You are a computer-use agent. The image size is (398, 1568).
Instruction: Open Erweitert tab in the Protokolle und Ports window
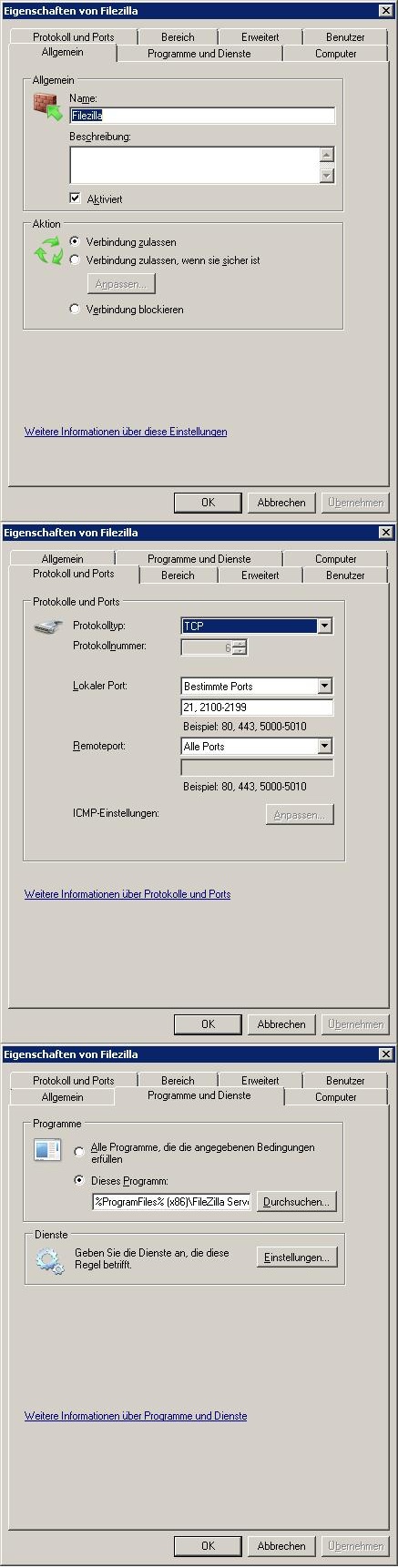[260, 575]
